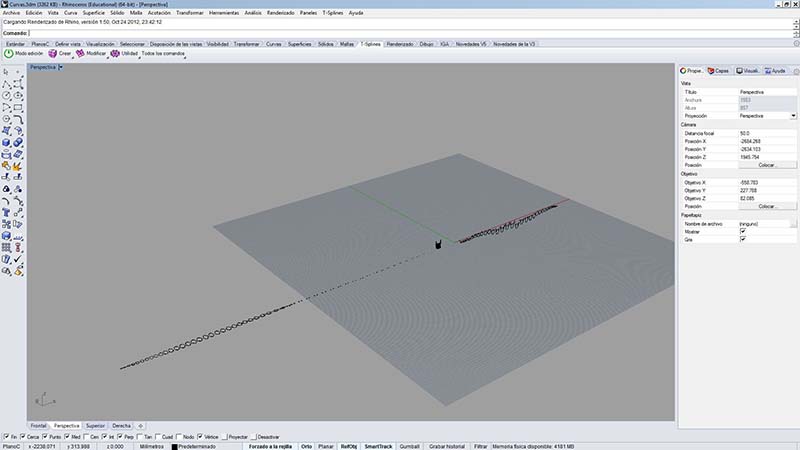Switch to the Mallas toolbar tab
This screenshot has height=450, width=800.
tap(347, 44)
